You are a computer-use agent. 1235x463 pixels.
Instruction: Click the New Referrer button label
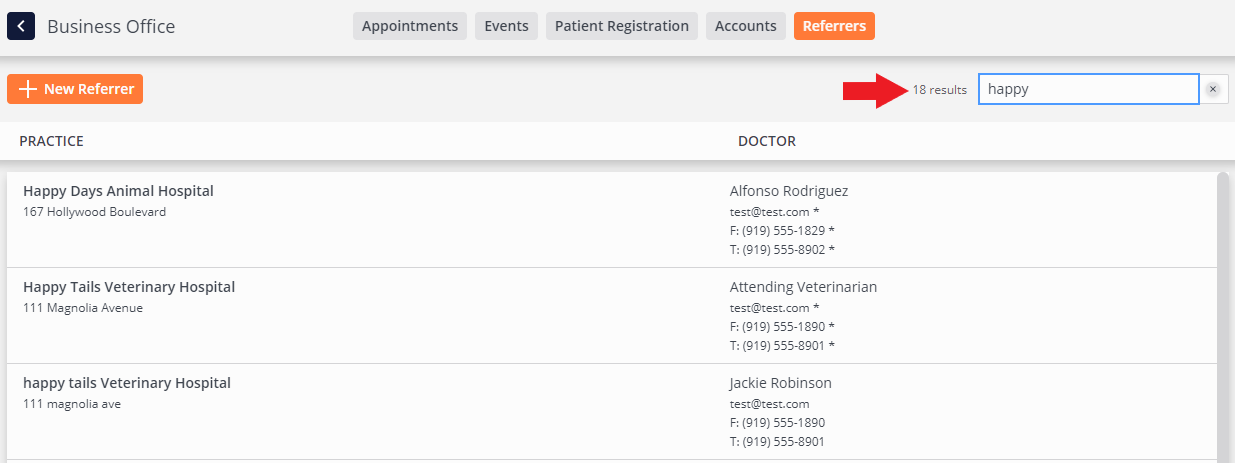89,89
